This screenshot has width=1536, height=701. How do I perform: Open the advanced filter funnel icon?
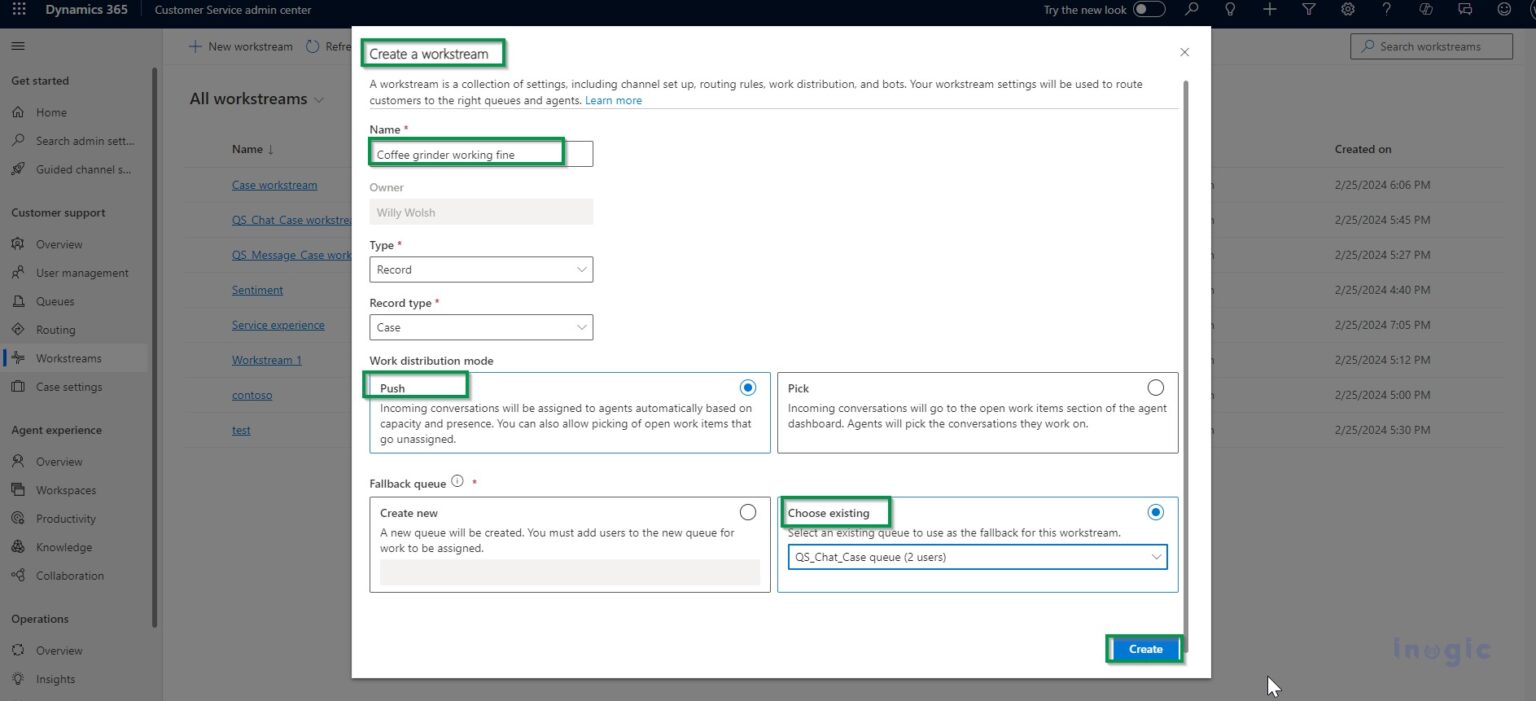[1308, 10]
